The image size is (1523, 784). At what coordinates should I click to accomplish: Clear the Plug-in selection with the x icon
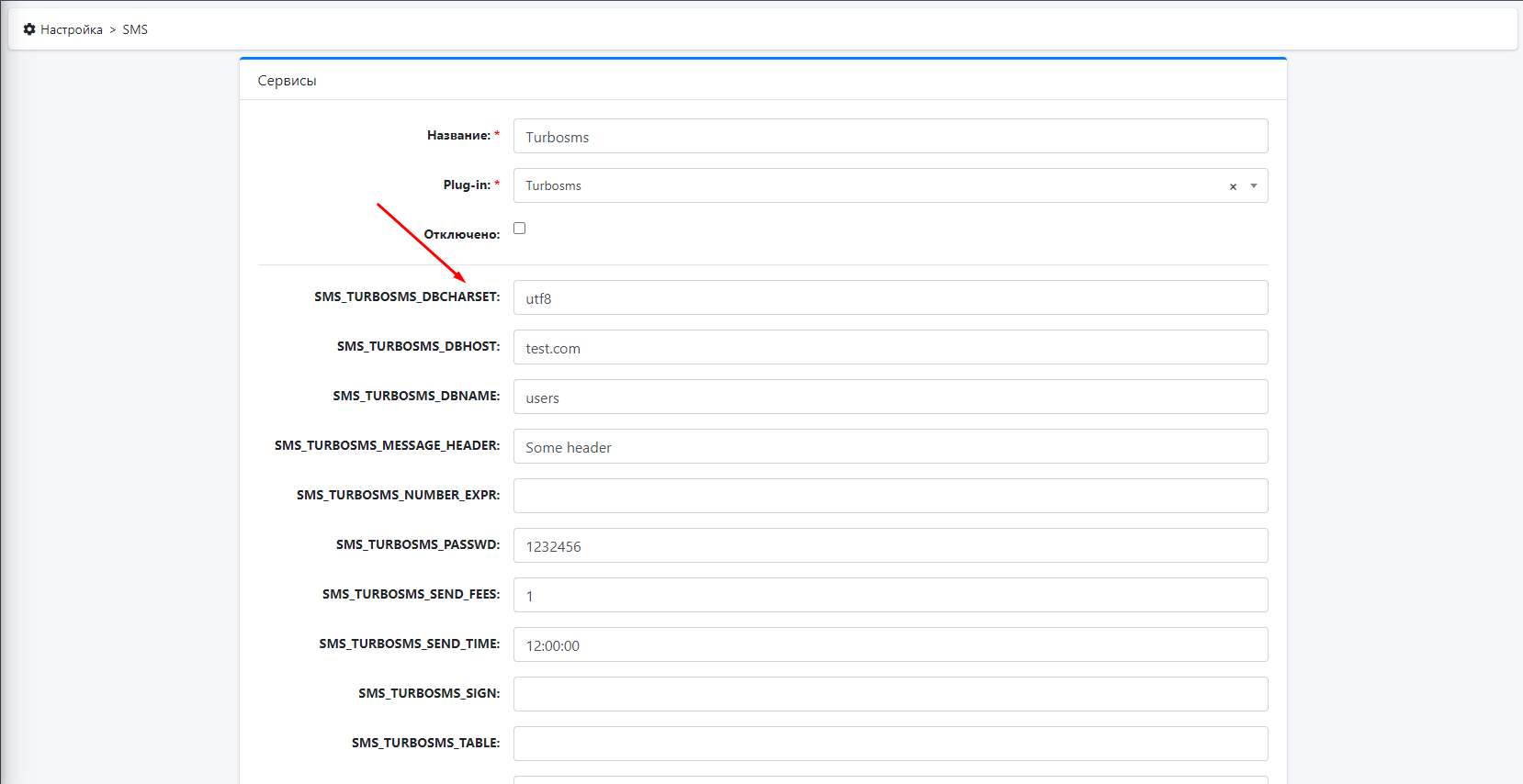tap(1233, 186)
